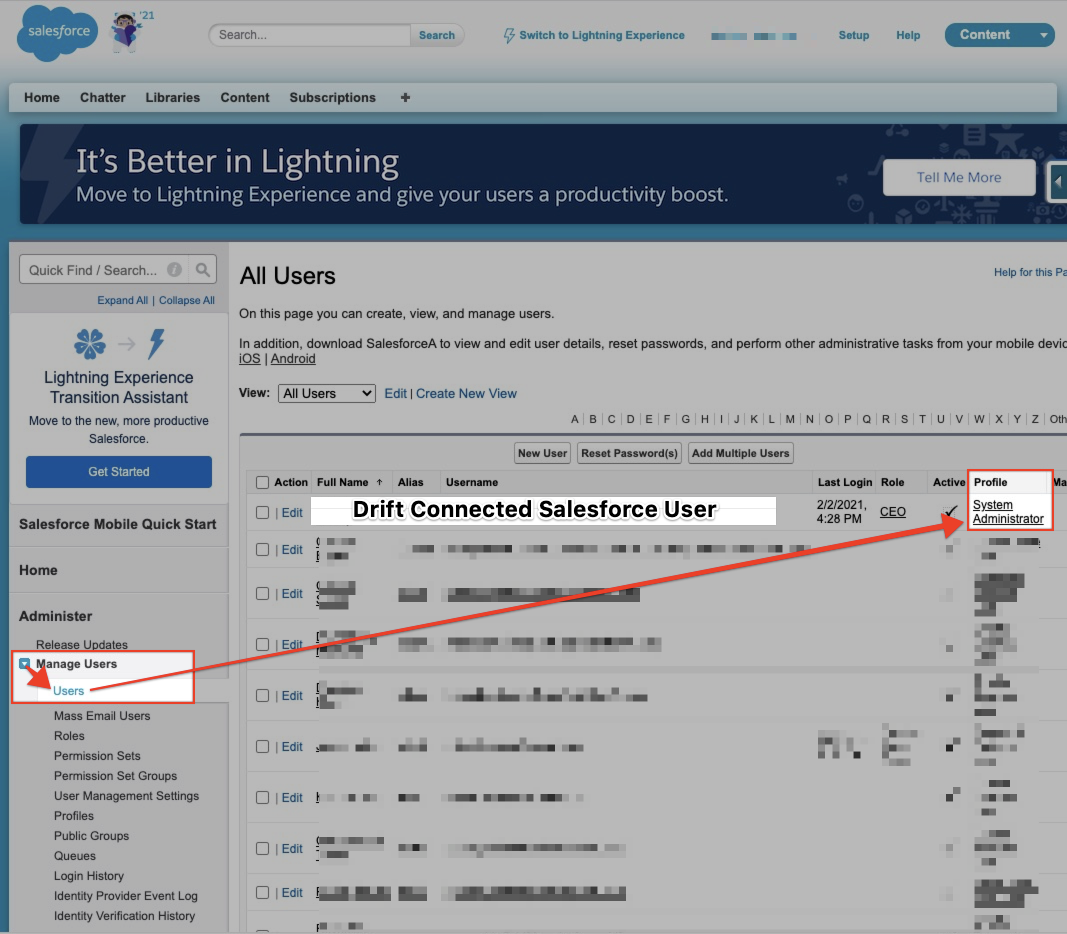Click Collapse All in sidebar
1067x934 pixels.
pos(186,300)
